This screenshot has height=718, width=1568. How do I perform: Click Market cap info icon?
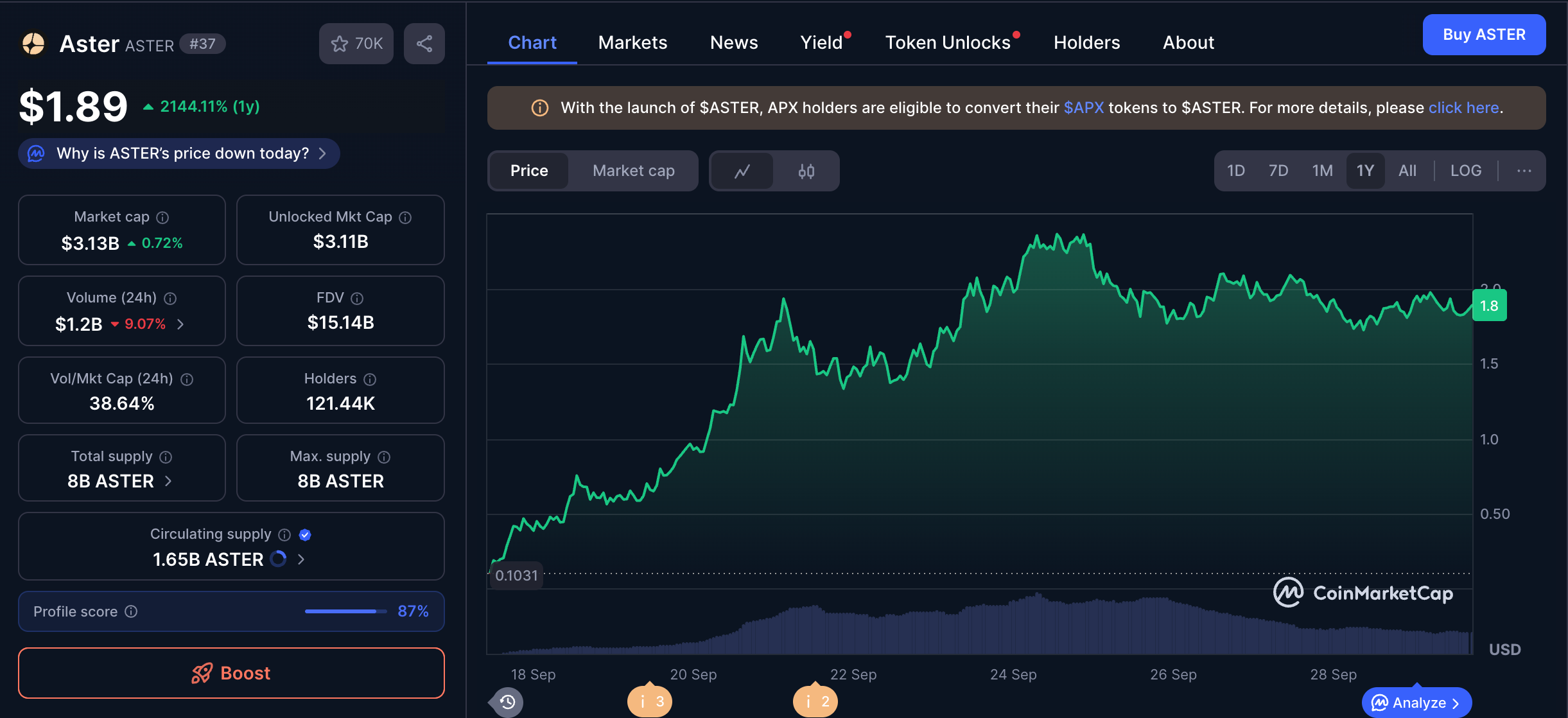click(162, 218)
